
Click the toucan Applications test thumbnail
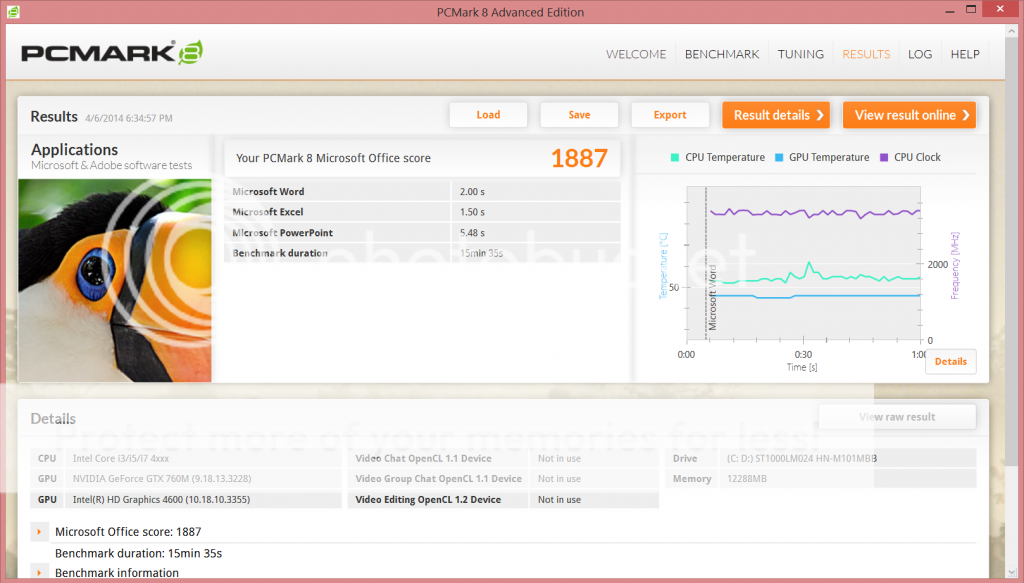coord(115,280)
